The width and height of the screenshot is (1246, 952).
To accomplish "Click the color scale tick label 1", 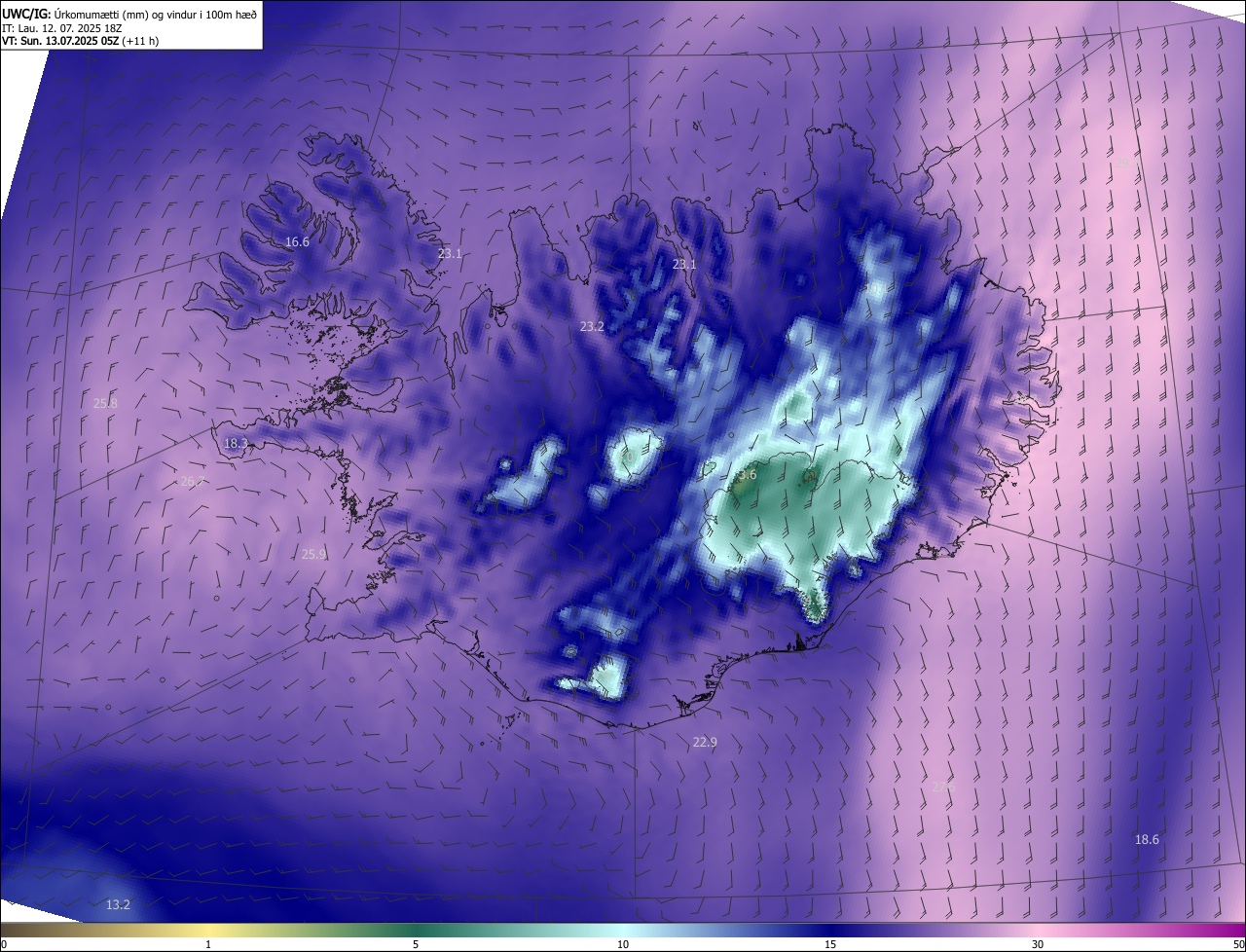I will click(x=208, y=945).
